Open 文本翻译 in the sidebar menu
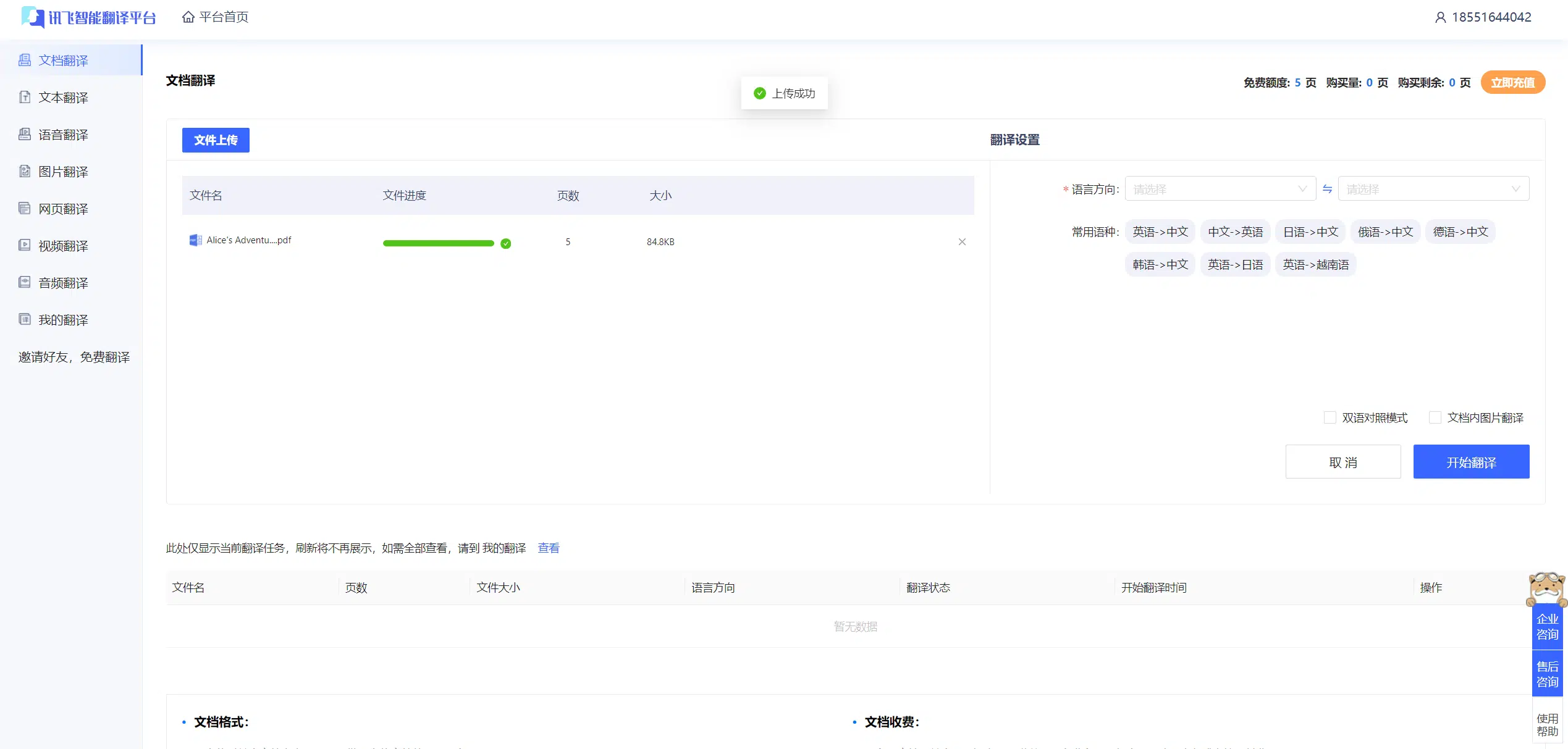 tap(63, 98)
